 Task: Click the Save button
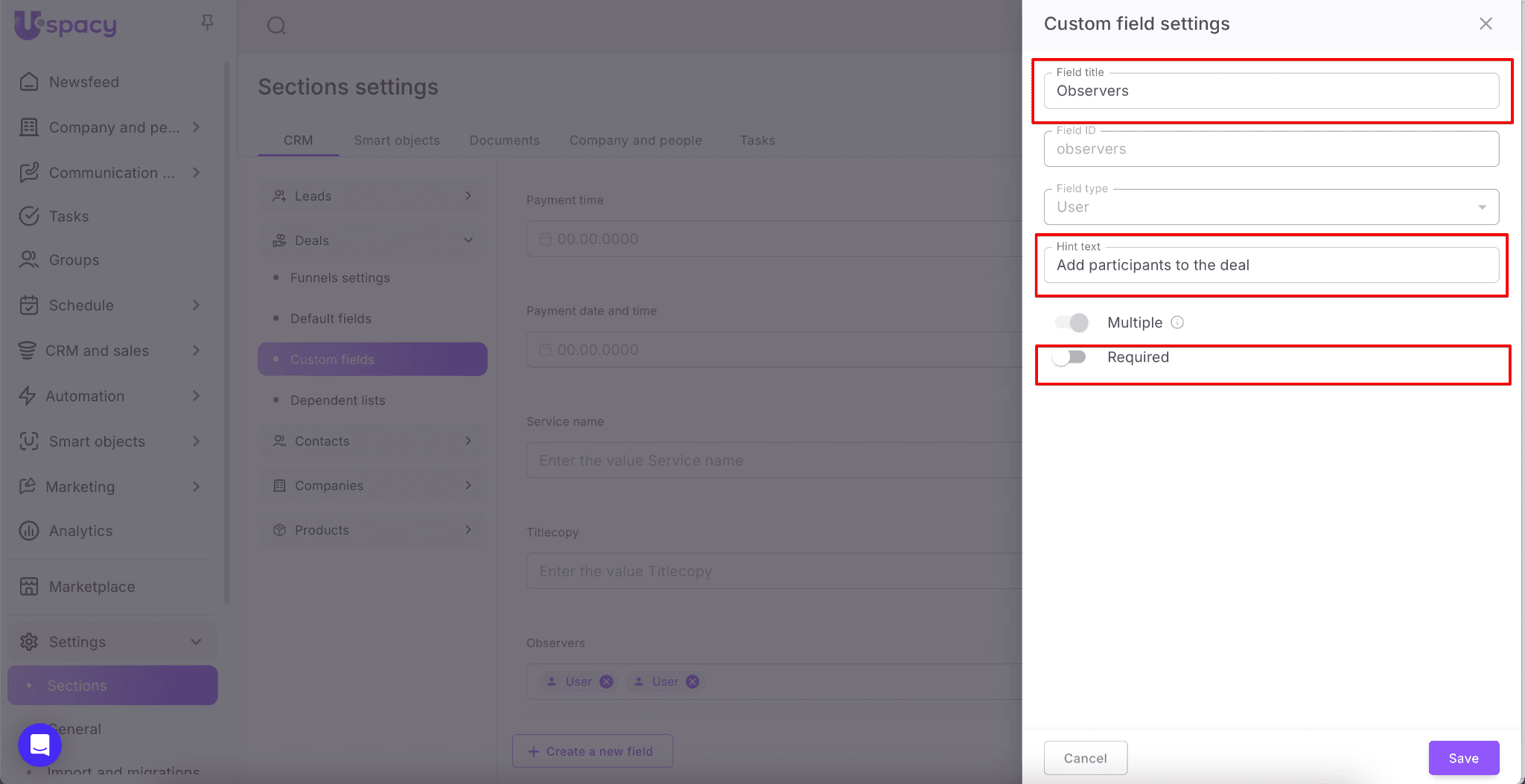tap(1463, 758)
